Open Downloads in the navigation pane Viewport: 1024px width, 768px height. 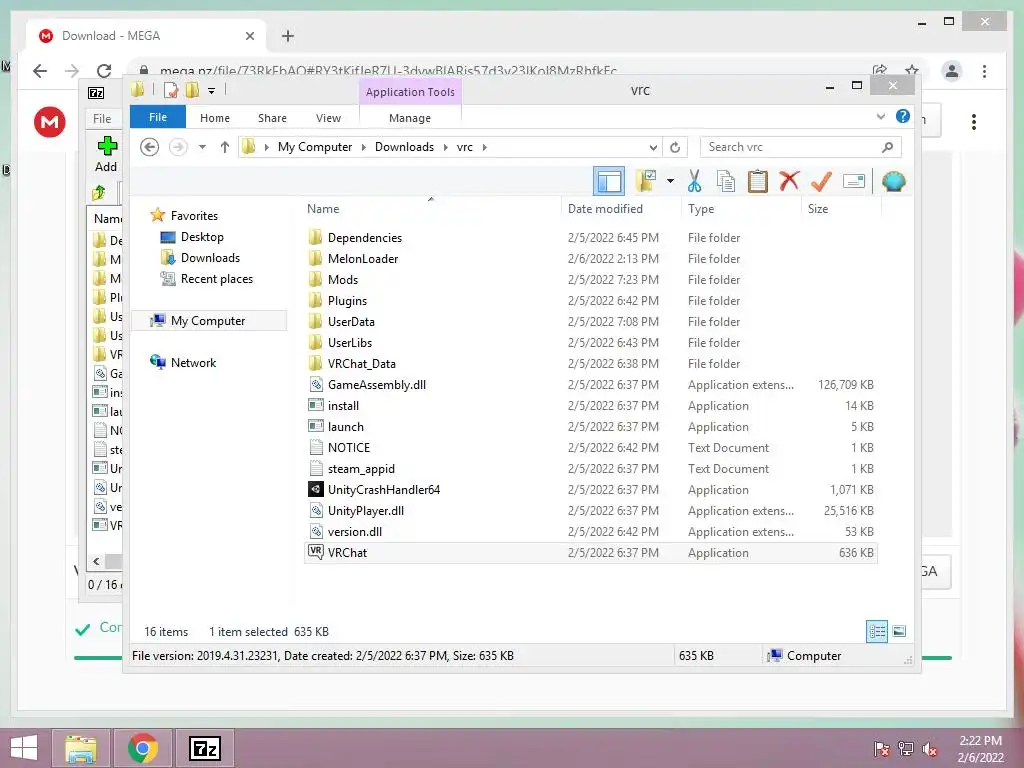tap(210, 258)
